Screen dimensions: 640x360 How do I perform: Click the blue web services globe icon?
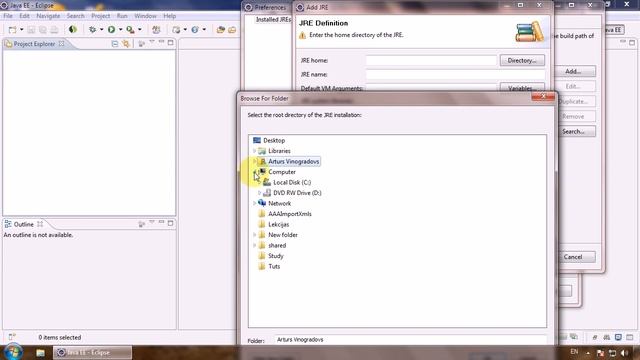(195, 30)
